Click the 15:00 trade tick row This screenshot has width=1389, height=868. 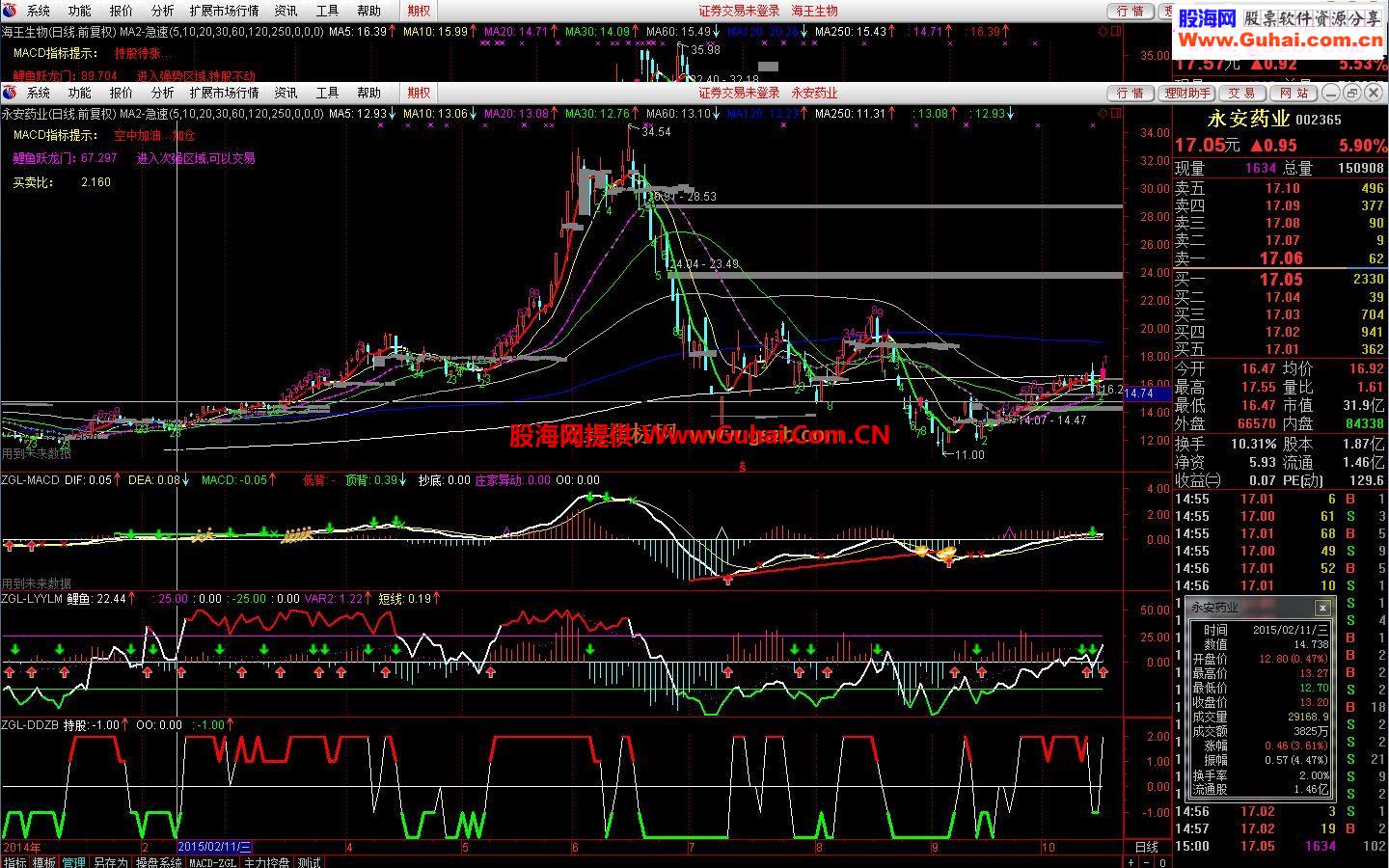coord(1280,846)
